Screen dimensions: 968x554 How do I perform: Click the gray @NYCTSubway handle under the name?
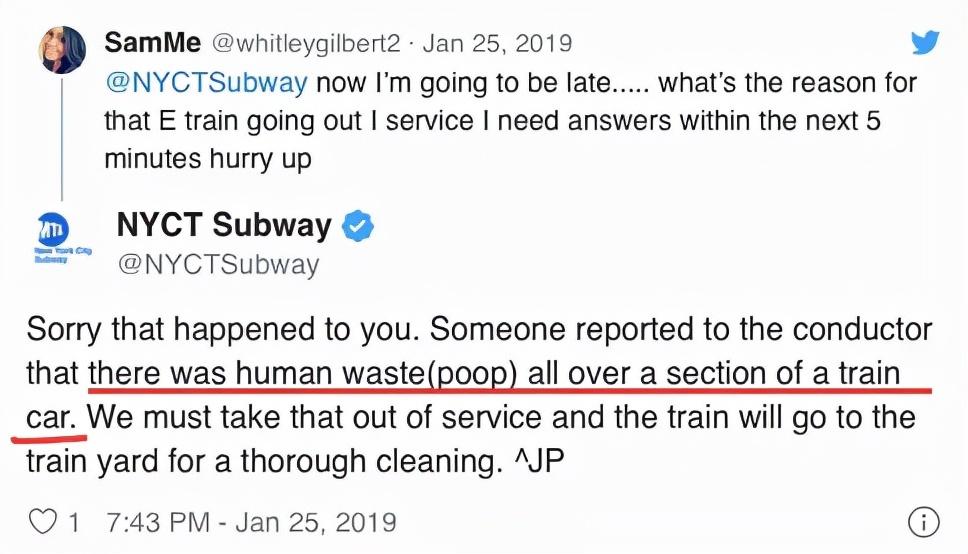click(218, 264)
